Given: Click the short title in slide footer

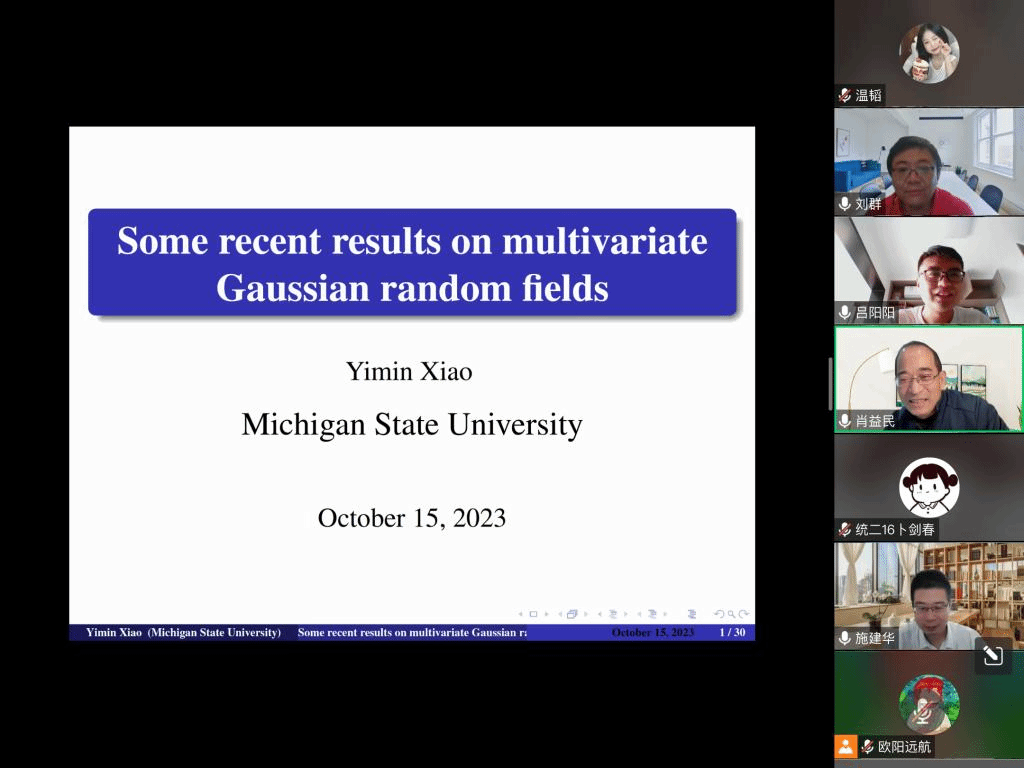Looking at the screenshot, I should click(411, 633).
